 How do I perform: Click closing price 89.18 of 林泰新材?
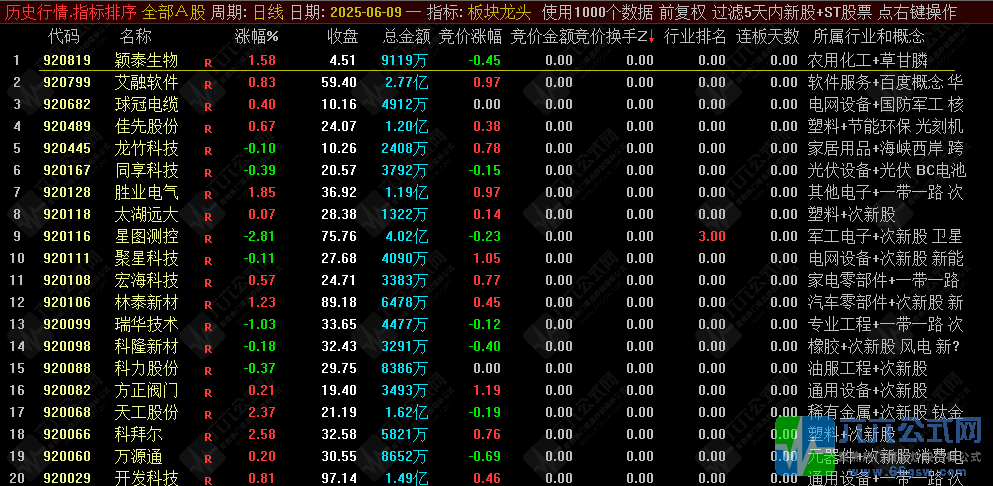(339, 303)
